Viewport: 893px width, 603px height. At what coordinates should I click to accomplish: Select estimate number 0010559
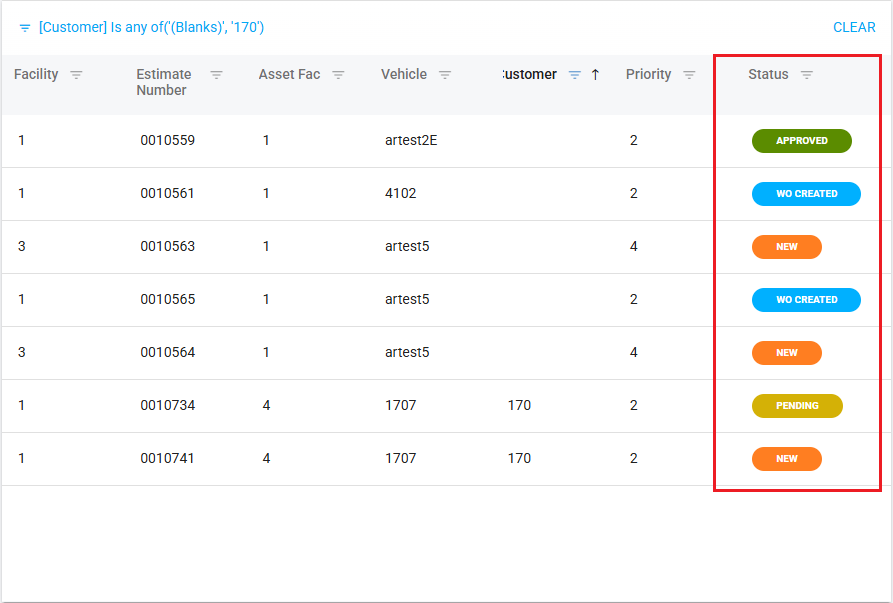pos(167,141)
